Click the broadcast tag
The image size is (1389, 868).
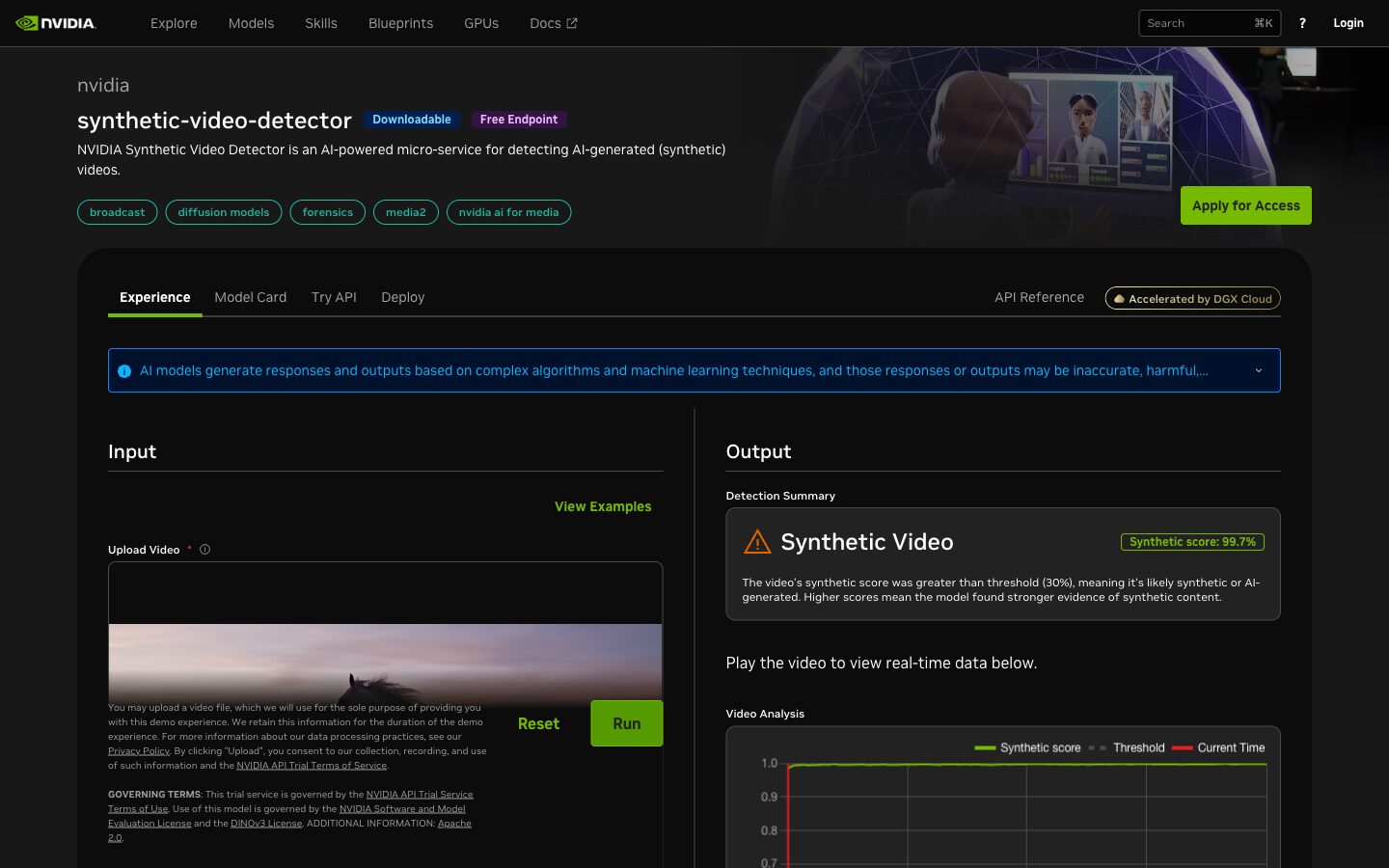(117, 212)
